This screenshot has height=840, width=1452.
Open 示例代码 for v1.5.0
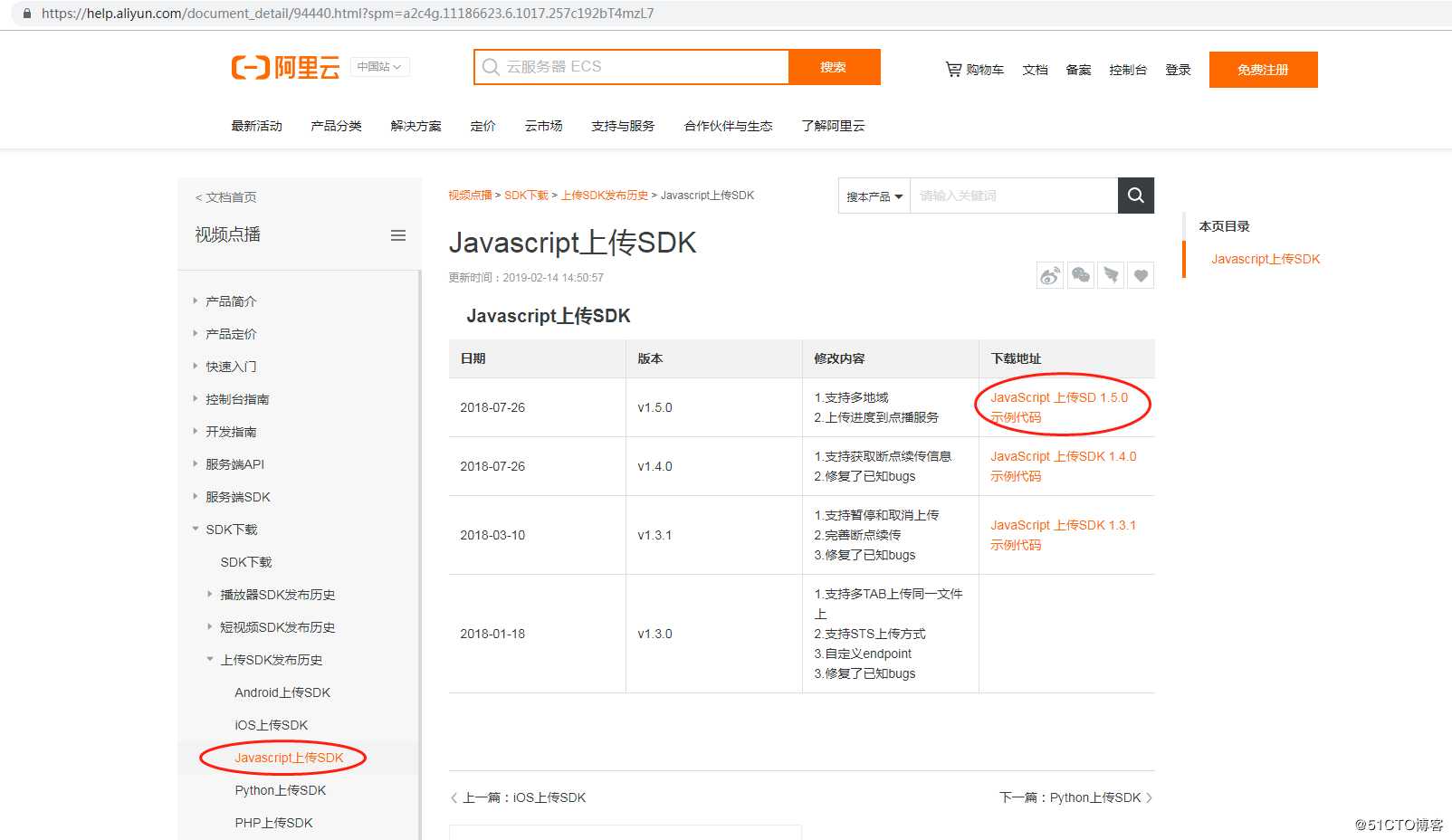[x=1016, y=417]
